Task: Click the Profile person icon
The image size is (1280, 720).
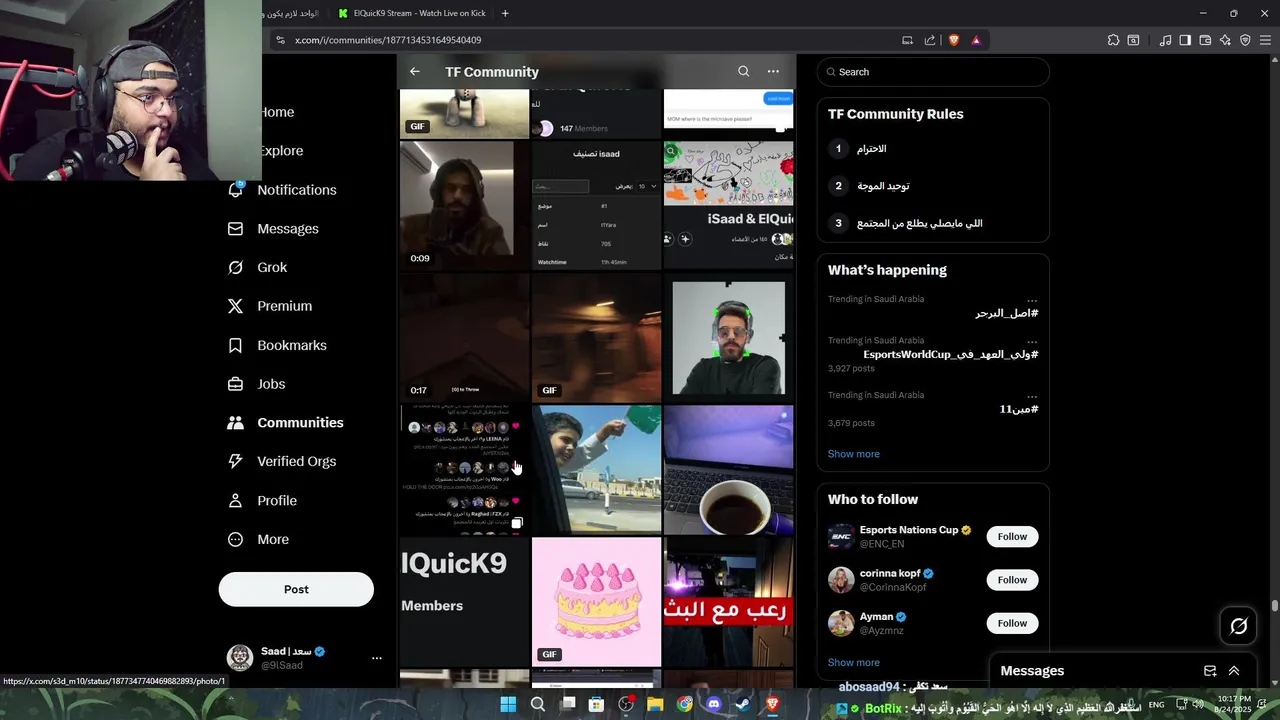Action: [x=236, y=500]
